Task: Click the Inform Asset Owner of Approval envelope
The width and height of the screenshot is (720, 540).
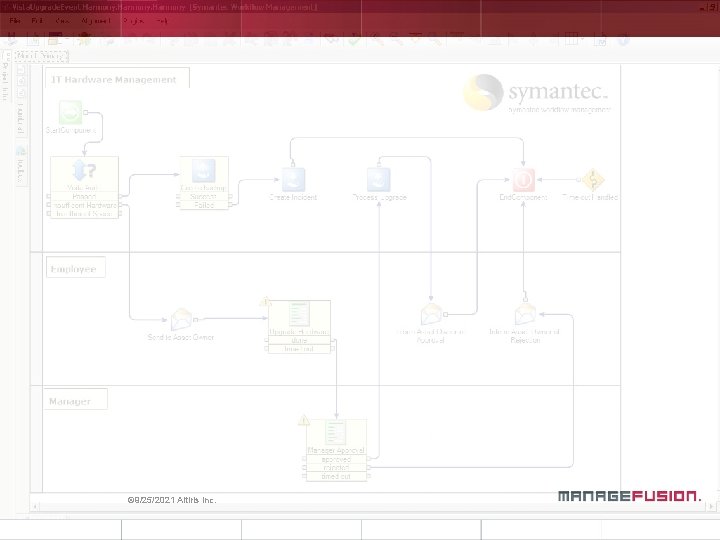Action: tap(431, 315)
